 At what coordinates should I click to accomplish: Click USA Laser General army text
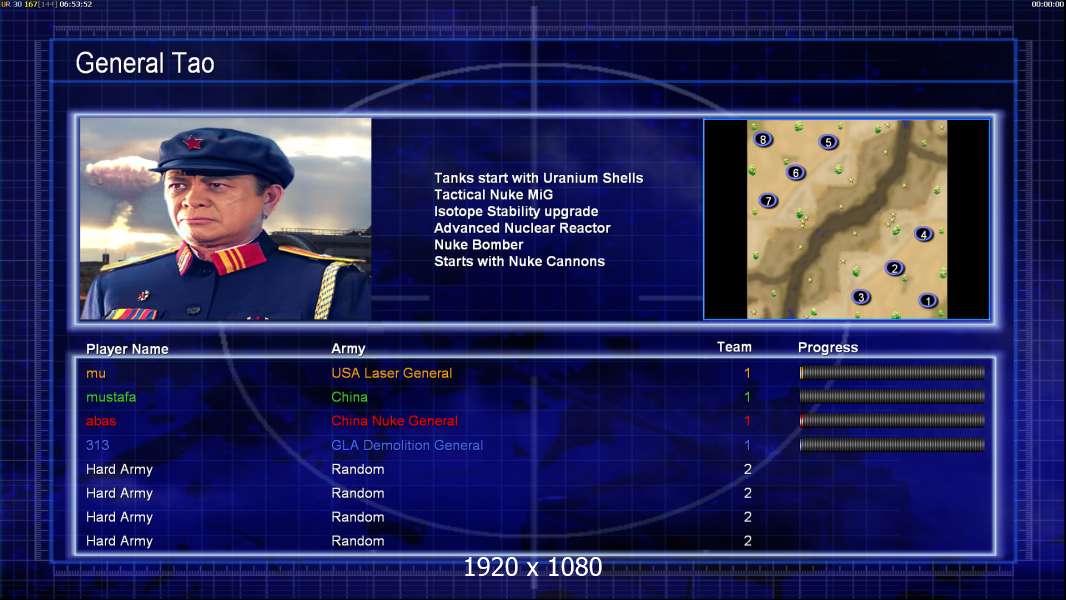392,373
